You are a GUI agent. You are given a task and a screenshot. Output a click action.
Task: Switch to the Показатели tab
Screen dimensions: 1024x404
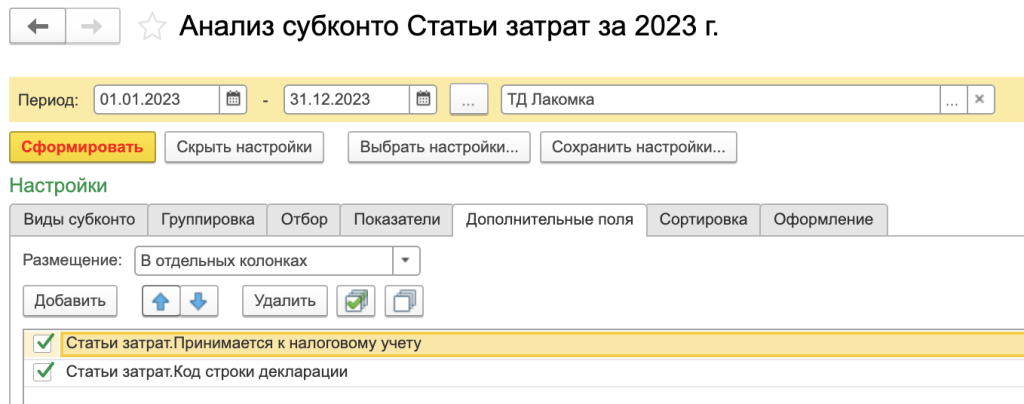396,219
